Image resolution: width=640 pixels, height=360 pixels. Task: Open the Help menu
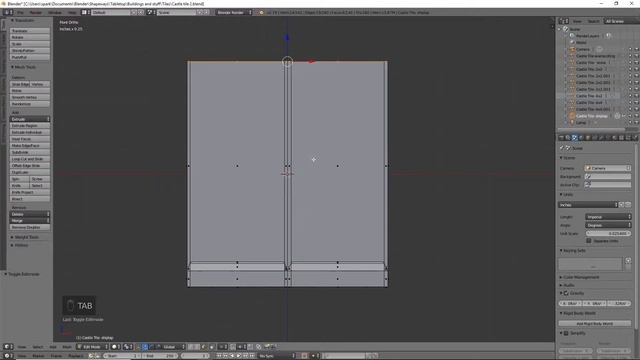pos(72,13)
